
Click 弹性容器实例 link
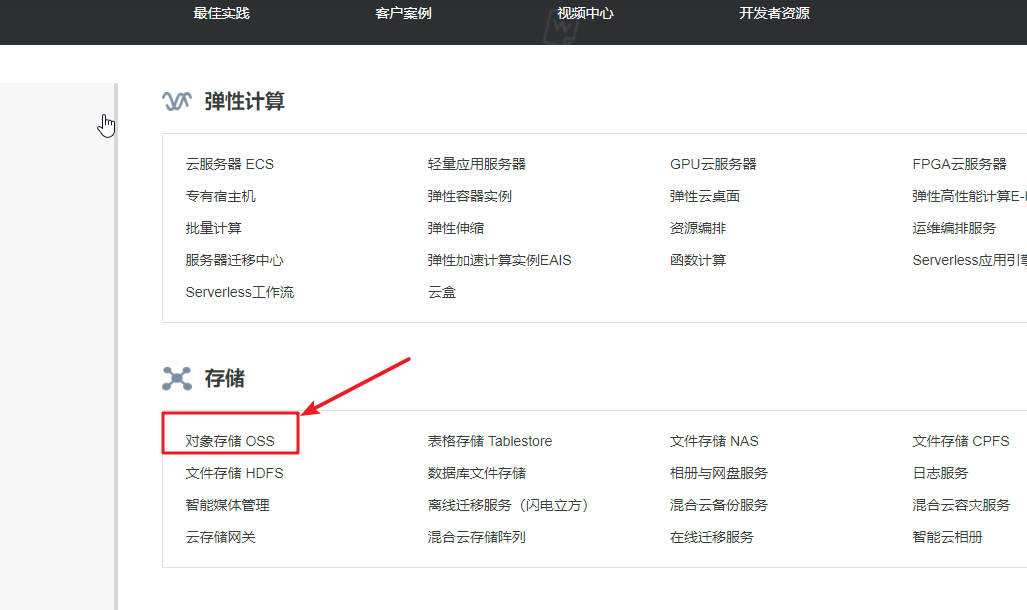[470, 197]
